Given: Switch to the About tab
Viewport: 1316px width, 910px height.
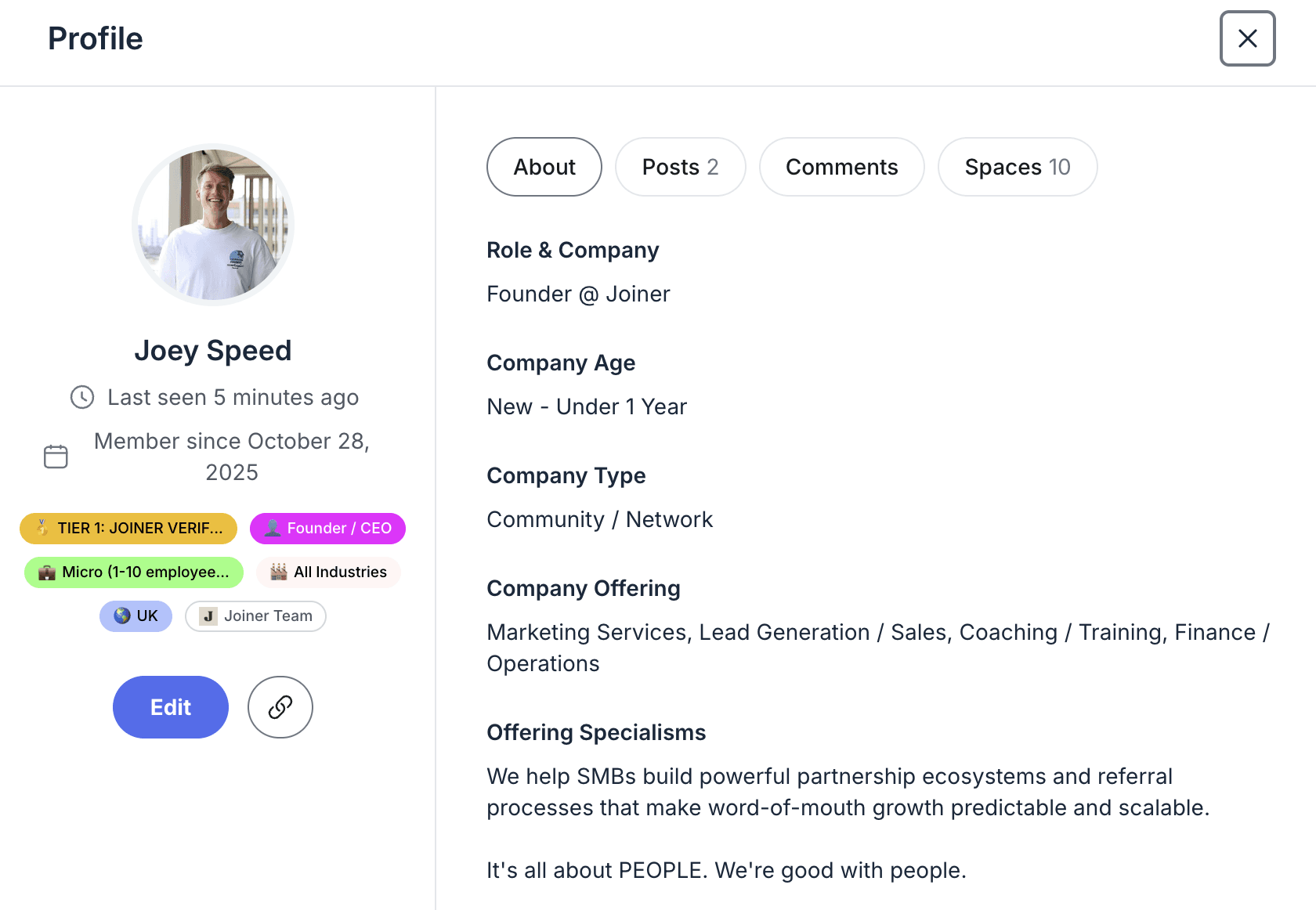Looking at the screenshot, I should pos(544,167).
